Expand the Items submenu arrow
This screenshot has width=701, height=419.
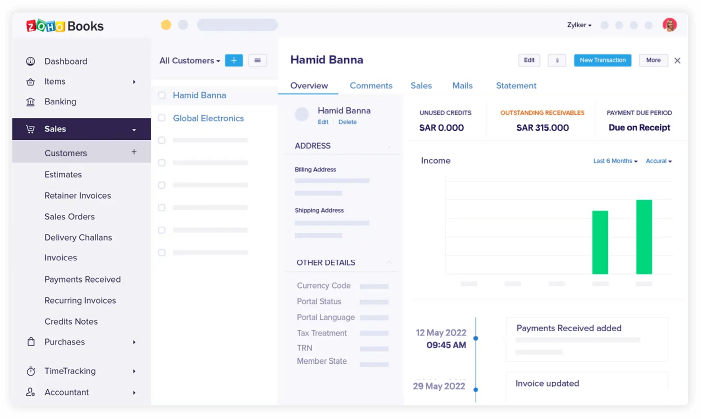tap(134, 82)
